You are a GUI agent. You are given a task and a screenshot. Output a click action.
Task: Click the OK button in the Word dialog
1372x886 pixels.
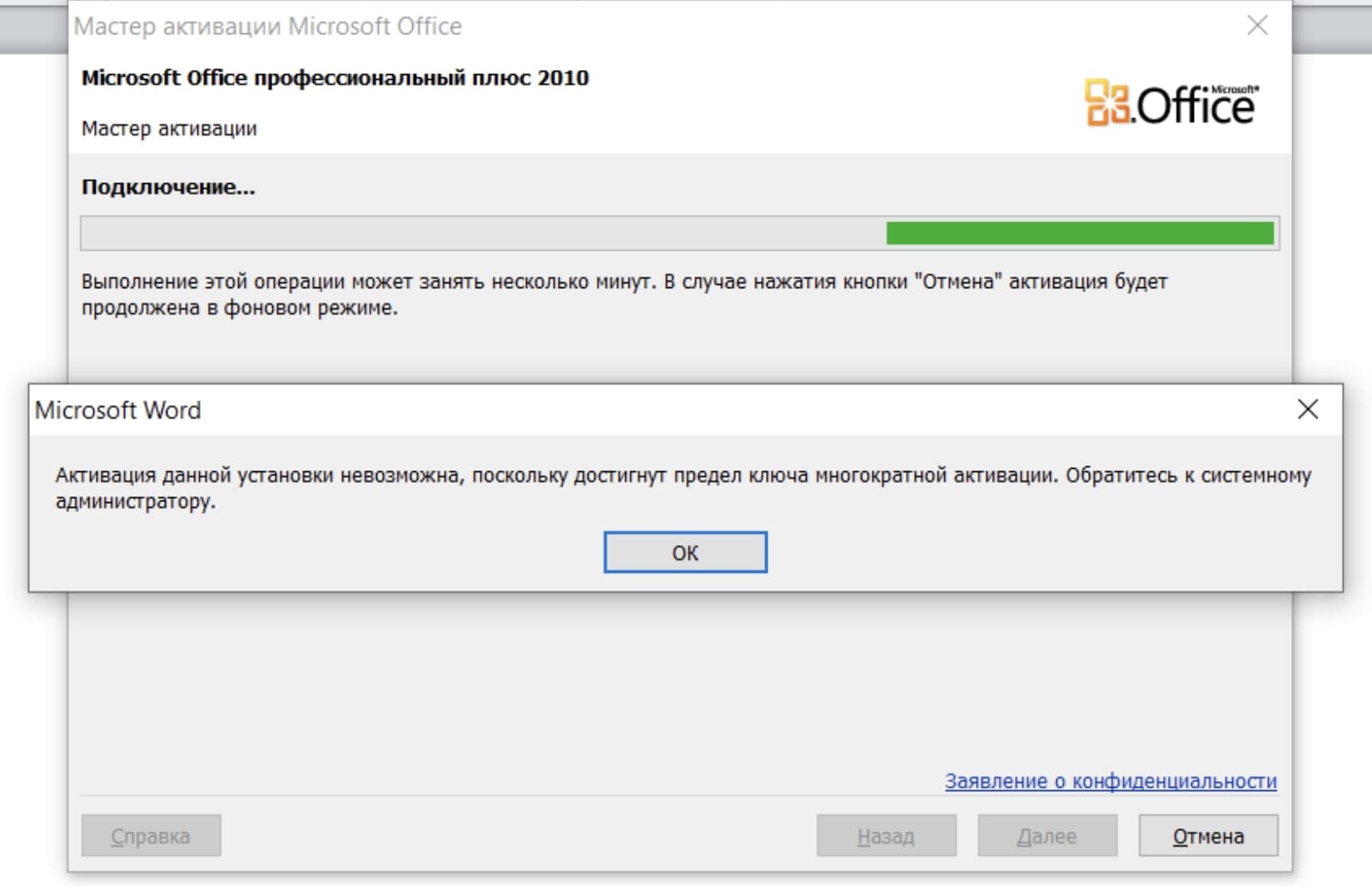685,552
